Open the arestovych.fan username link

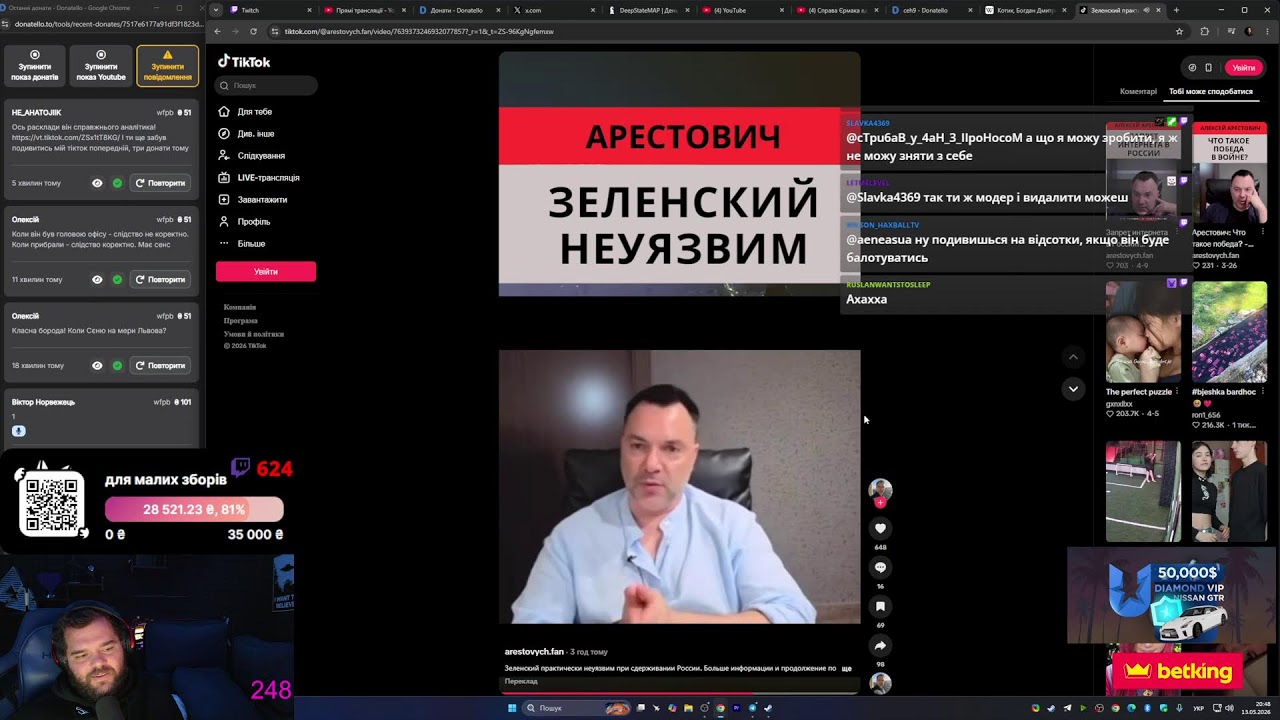(x=534, y=652)
